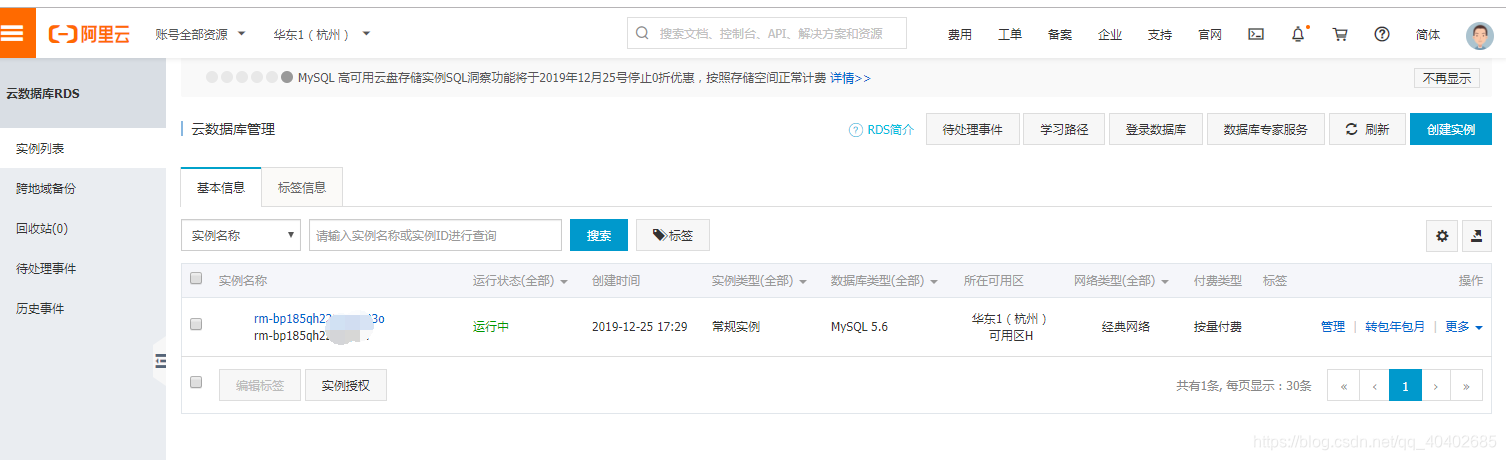1506x460 pixels.
Task: Go to next page with › button
Action: [x=1436, y=385]
